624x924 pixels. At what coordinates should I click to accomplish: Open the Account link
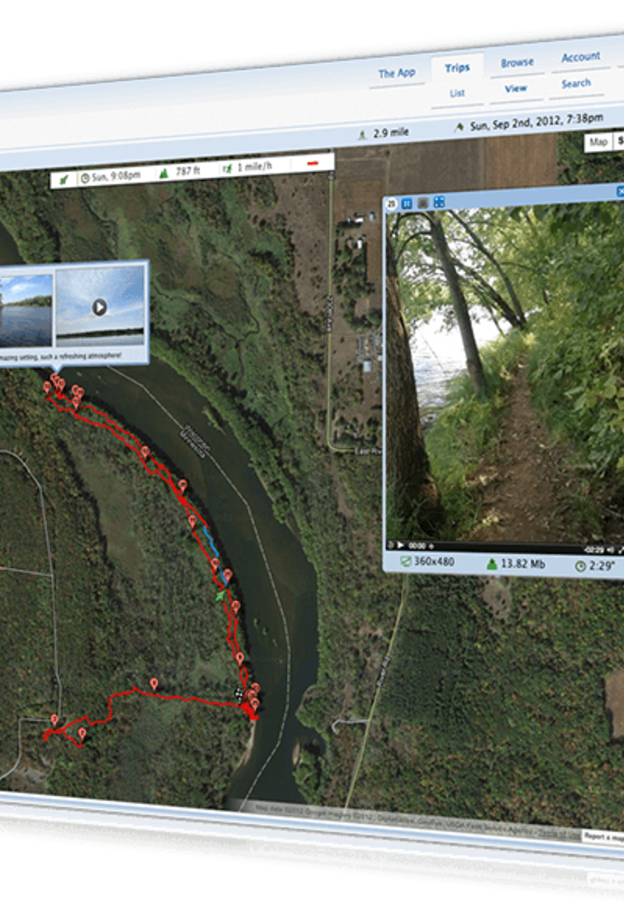580,57
